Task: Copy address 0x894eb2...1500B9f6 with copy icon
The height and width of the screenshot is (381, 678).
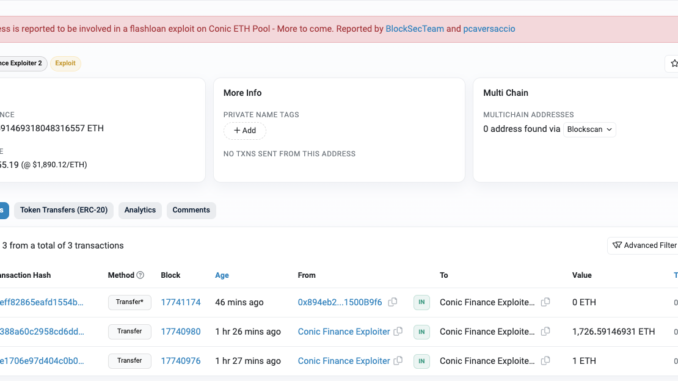Action: (392, 302)
